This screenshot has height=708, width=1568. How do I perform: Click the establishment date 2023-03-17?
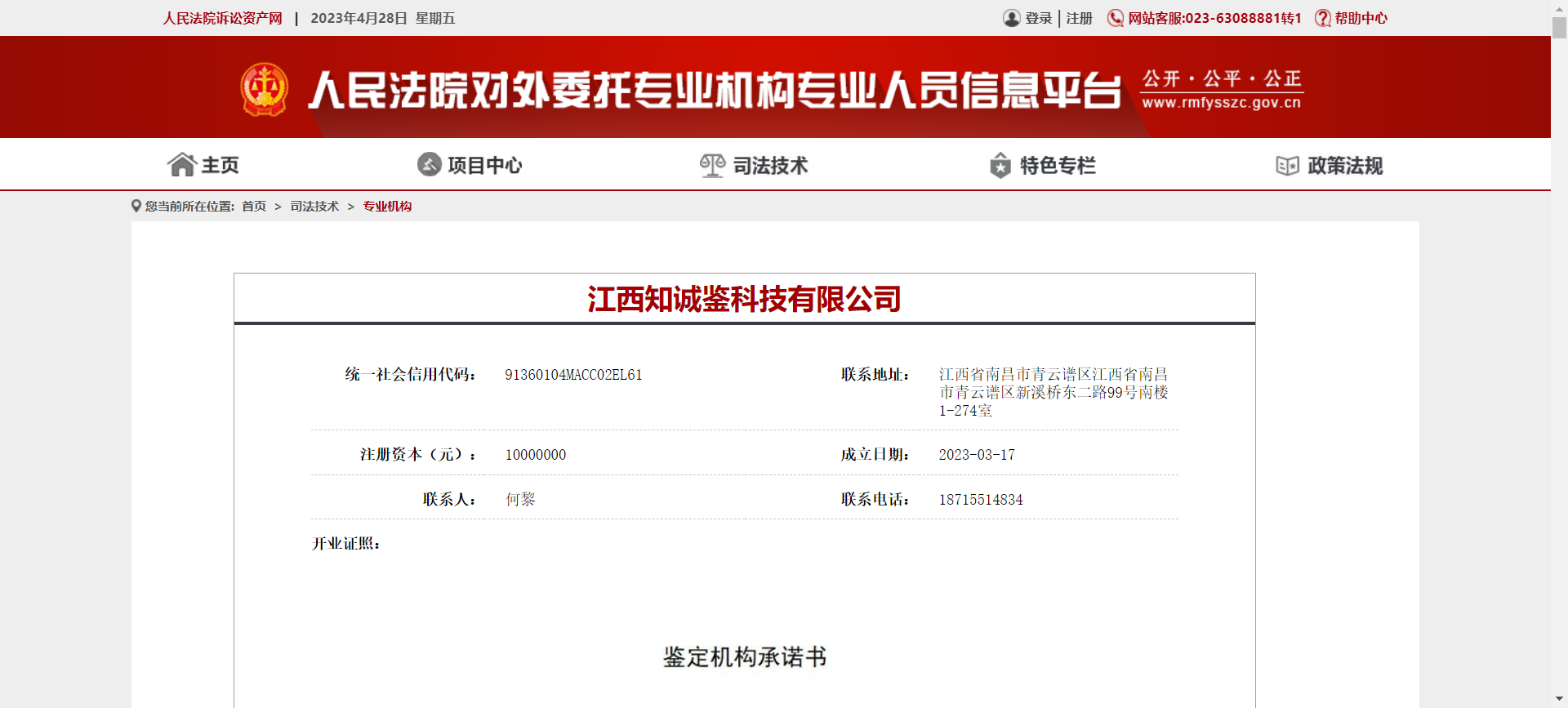click(977, 455)
